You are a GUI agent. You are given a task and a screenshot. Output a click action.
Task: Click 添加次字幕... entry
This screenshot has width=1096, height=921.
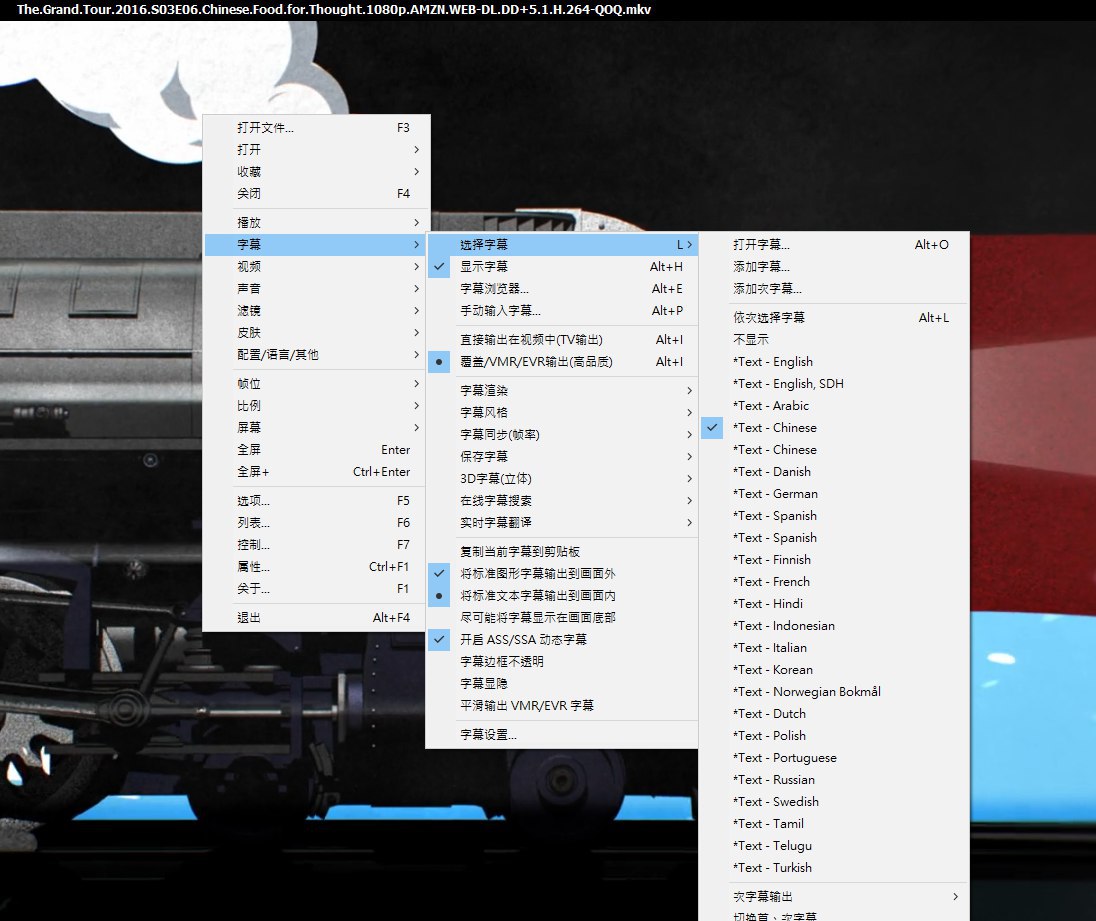click(x=767, y=289)
